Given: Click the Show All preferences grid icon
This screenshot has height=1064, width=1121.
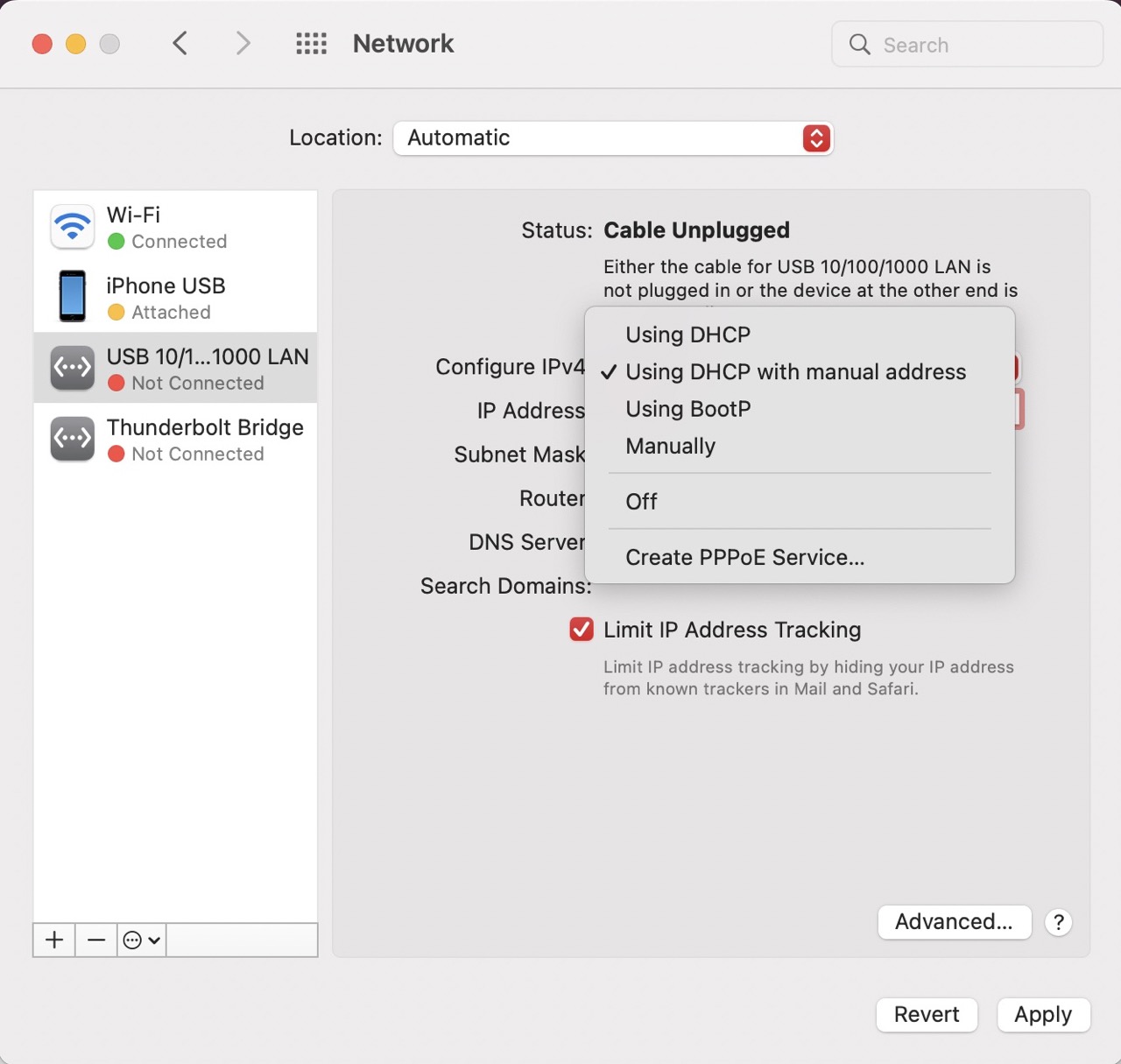Looking at the screenshot, I should pos(311,43).
